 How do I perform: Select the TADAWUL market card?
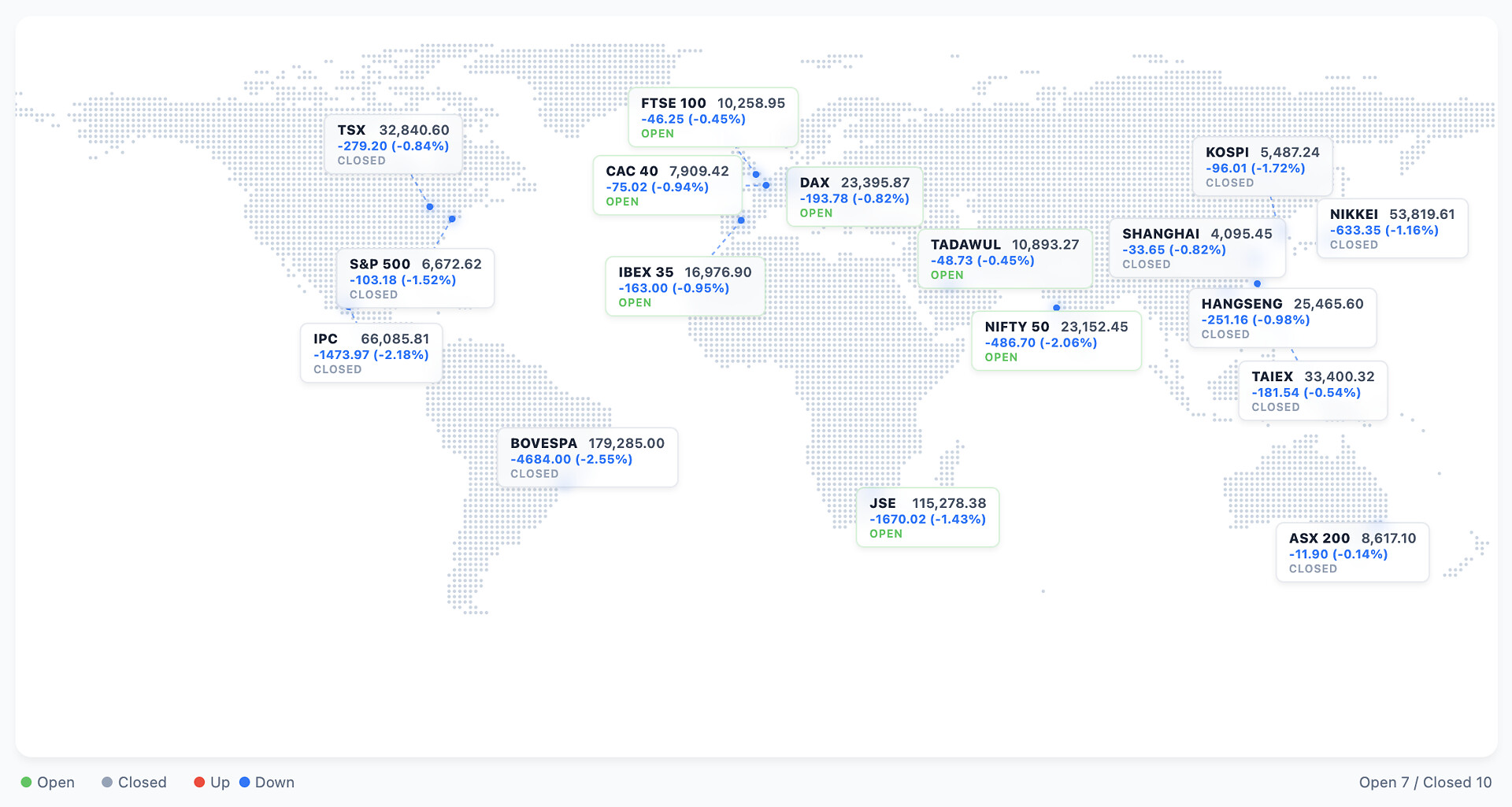tap(1004, 259)
